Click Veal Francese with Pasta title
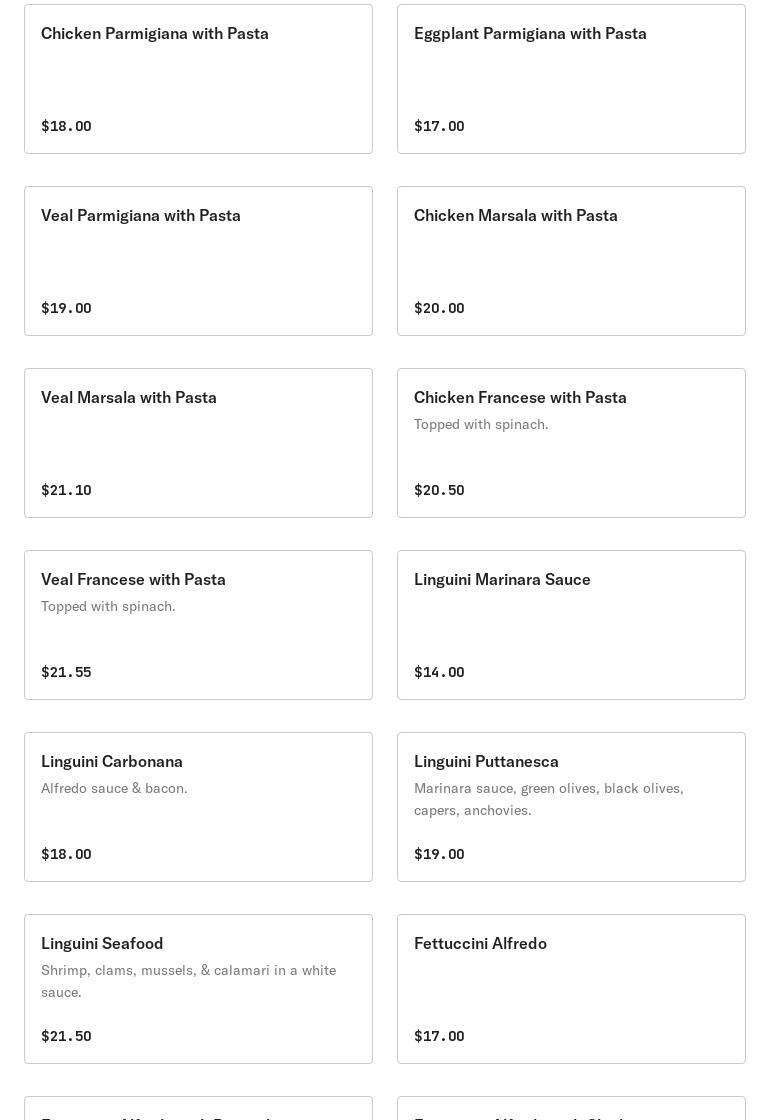The height and width of the screenshot is (1120, 770). [x=133, y=579]
